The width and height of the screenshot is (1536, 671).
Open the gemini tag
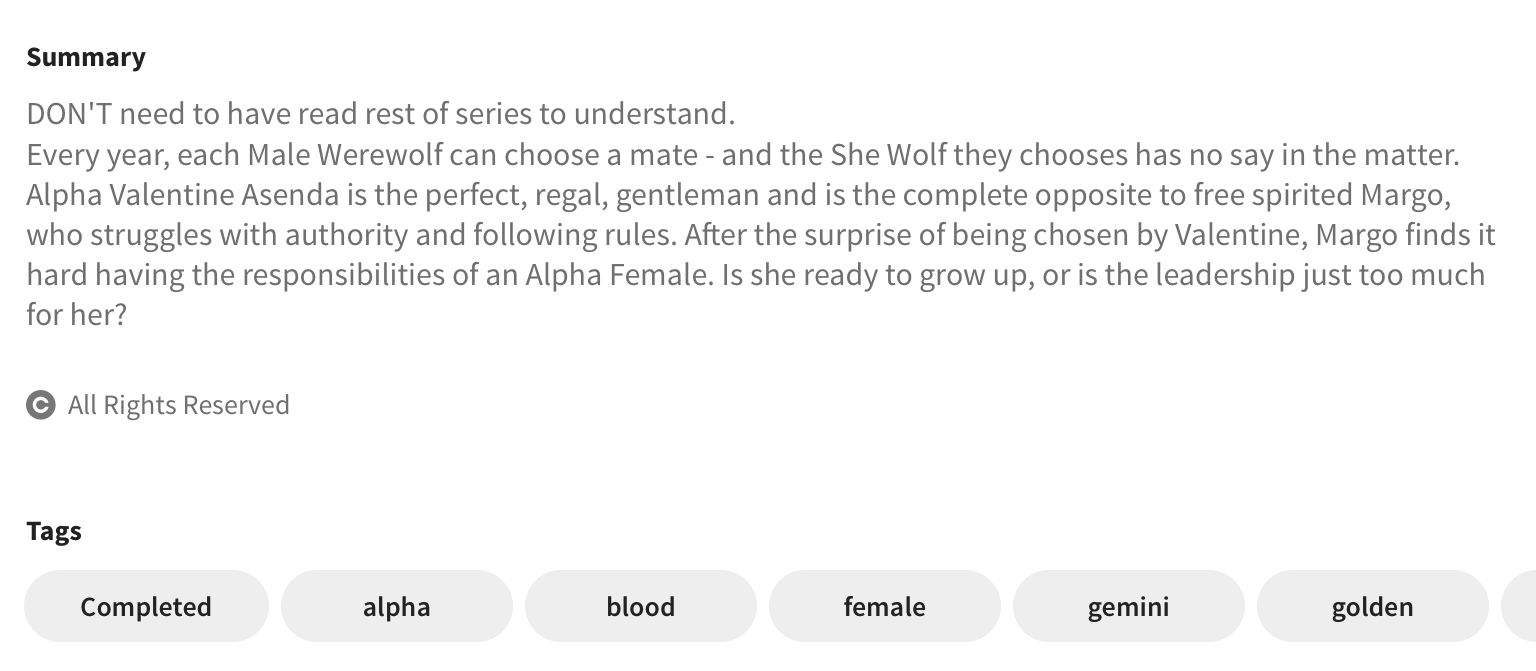click(1128, 607)
